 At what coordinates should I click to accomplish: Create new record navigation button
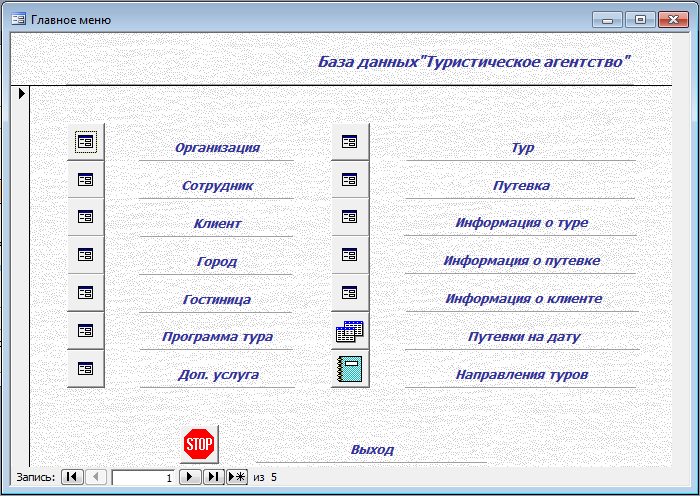(x=237, y=477)
